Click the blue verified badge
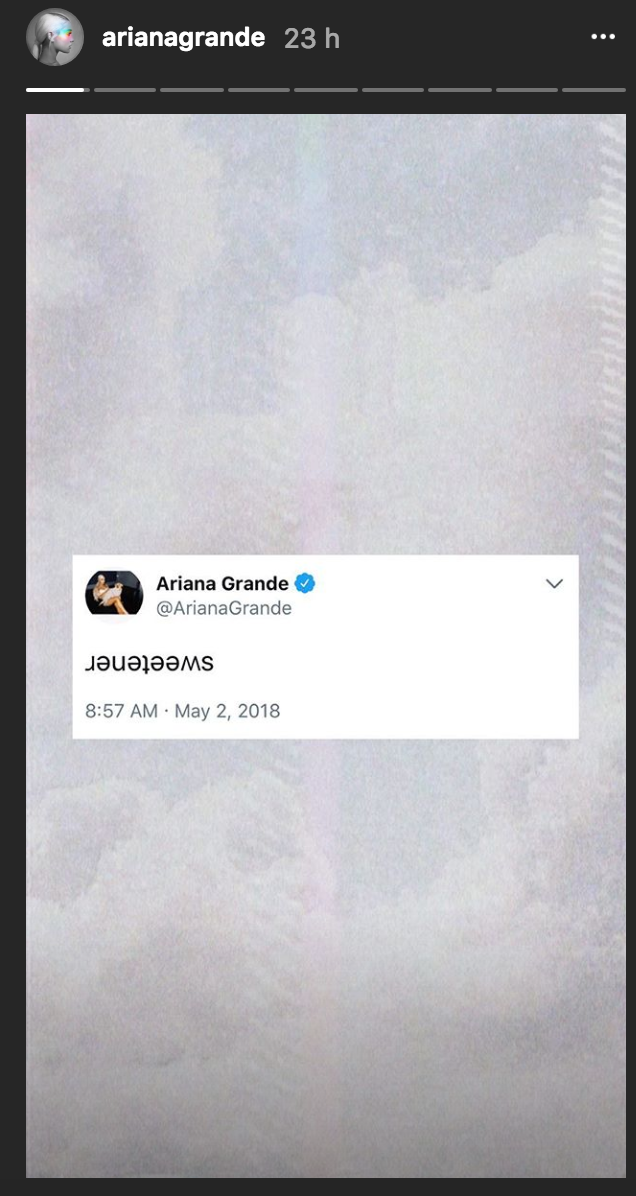This screenshot has width=636, height=1196. 306,584
